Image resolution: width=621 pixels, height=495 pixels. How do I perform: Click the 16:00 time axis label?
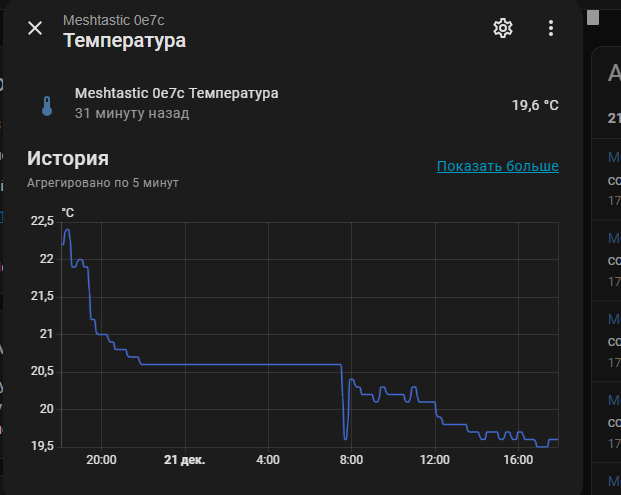[x=518, y=460]
